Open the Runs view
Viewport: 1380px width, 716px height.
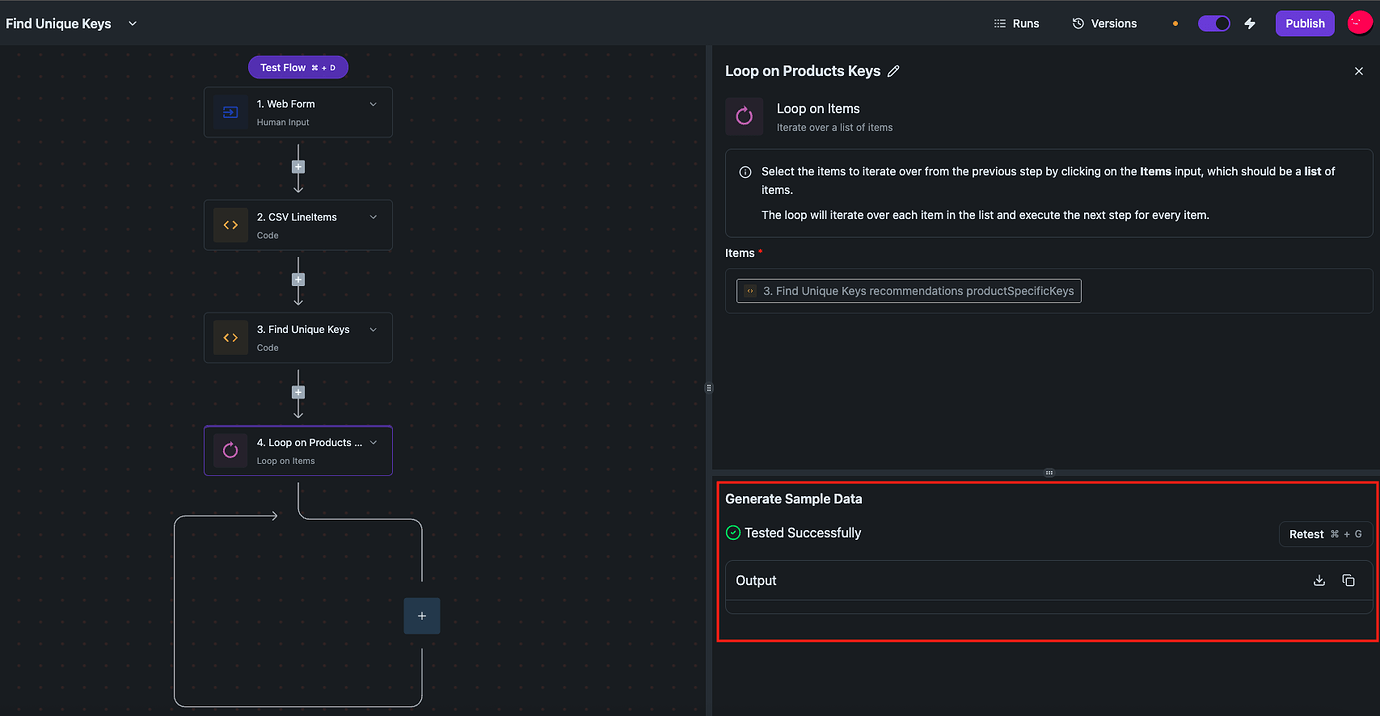(1016, 23)
